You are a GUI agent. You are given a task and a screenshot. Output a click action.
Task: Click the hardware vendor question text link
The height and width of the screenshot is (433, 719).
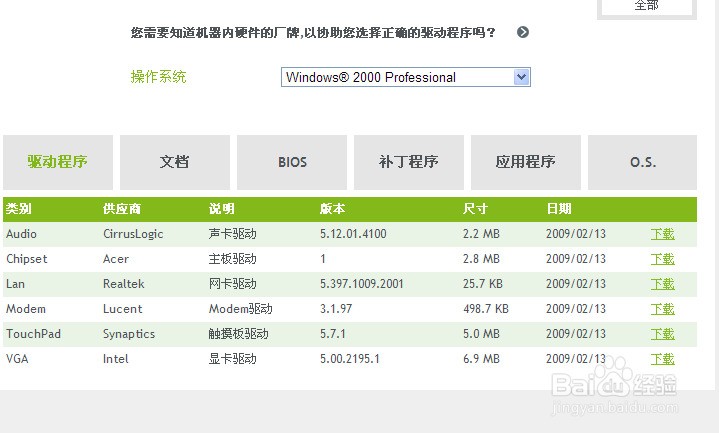point(313,33)
